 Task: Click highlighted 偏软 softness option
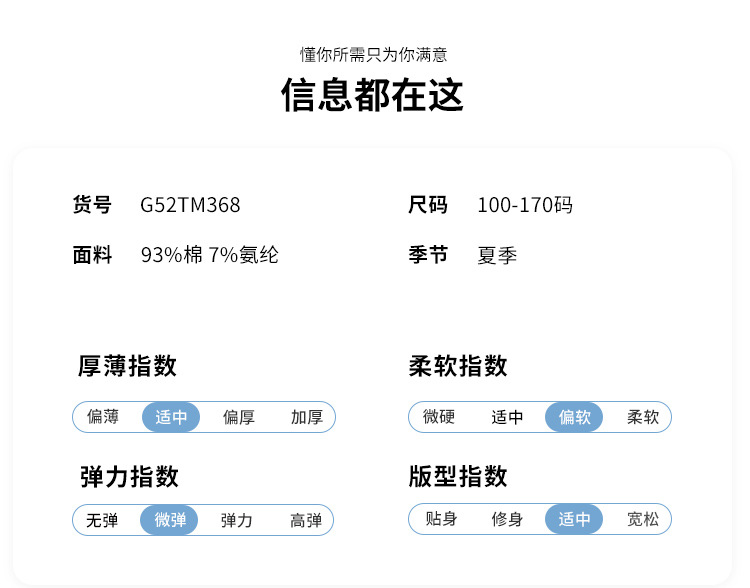coord(574,417)
